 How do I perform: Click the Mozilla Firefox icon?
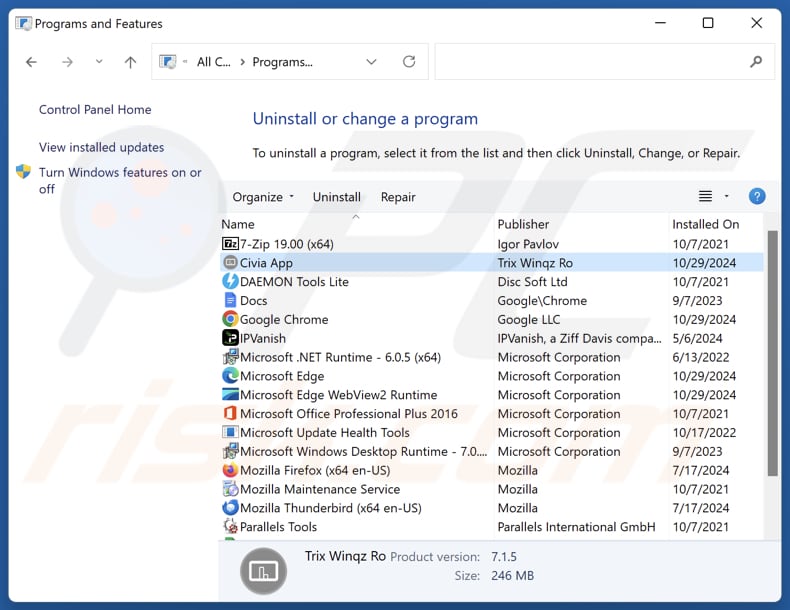[230, 470]
